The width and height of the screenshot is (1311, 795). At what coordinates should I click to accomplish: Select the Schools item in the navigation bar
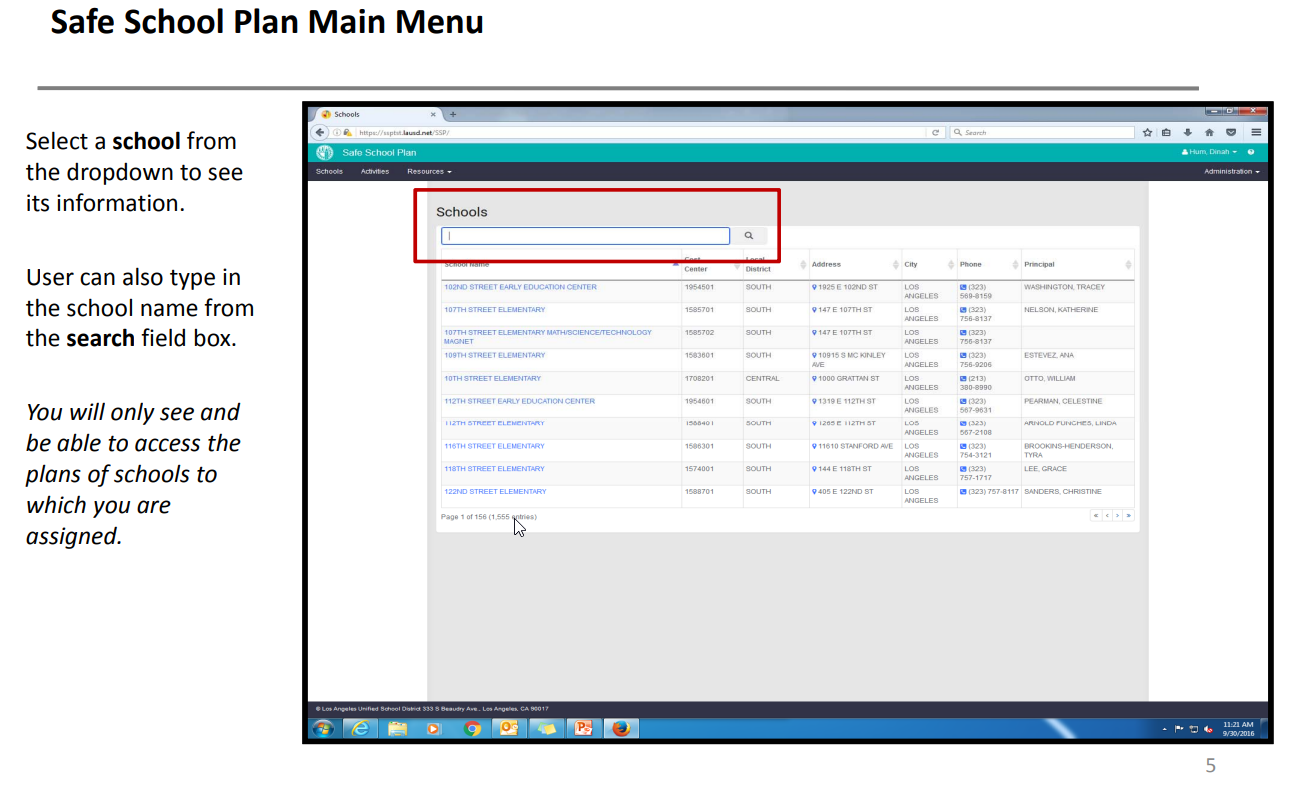(329, 172)
